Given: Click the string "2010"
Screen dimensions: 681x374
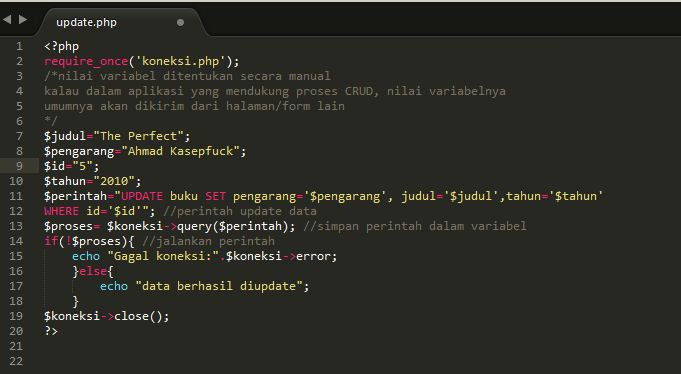Looking at the screenshot, I should pos(114,181).
